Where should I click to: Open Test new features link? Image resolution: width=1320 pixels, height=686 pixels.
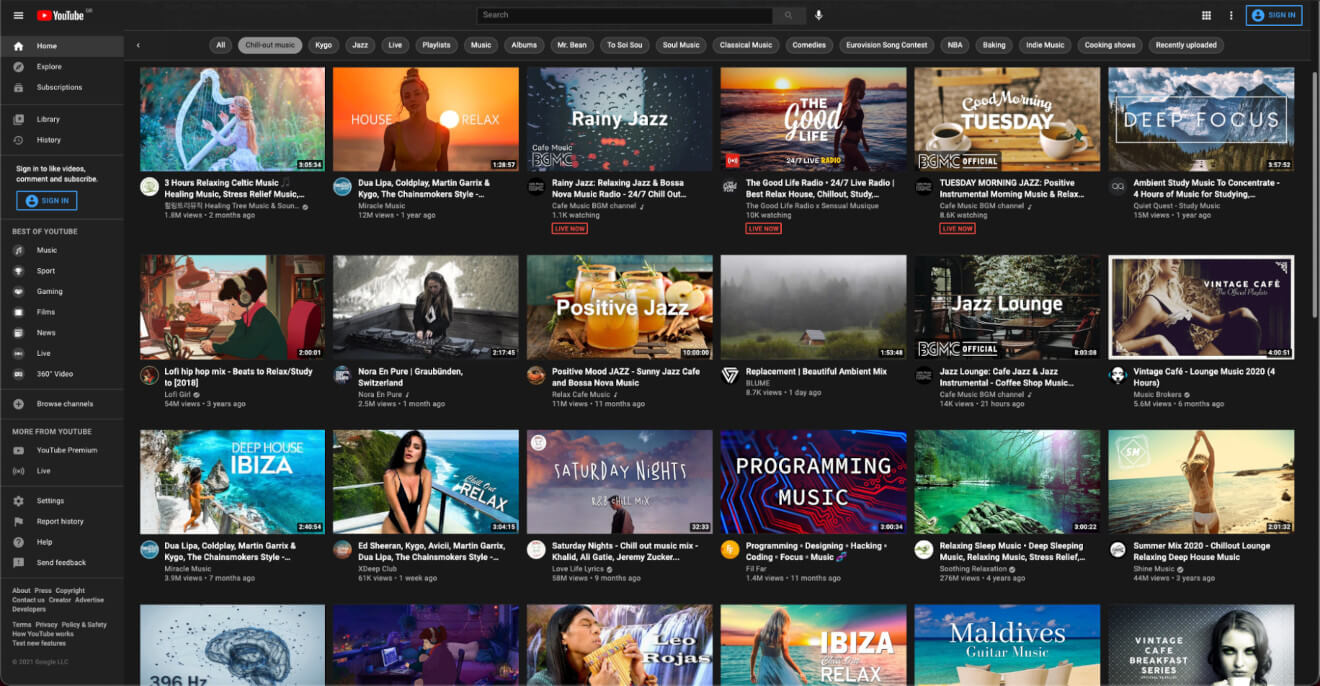40,643
